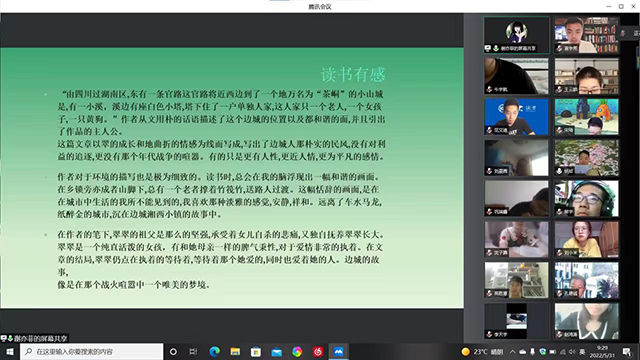Show hidden tray icons with the chevron
Screen dimensions: 640x360
(x=513, y=351)
